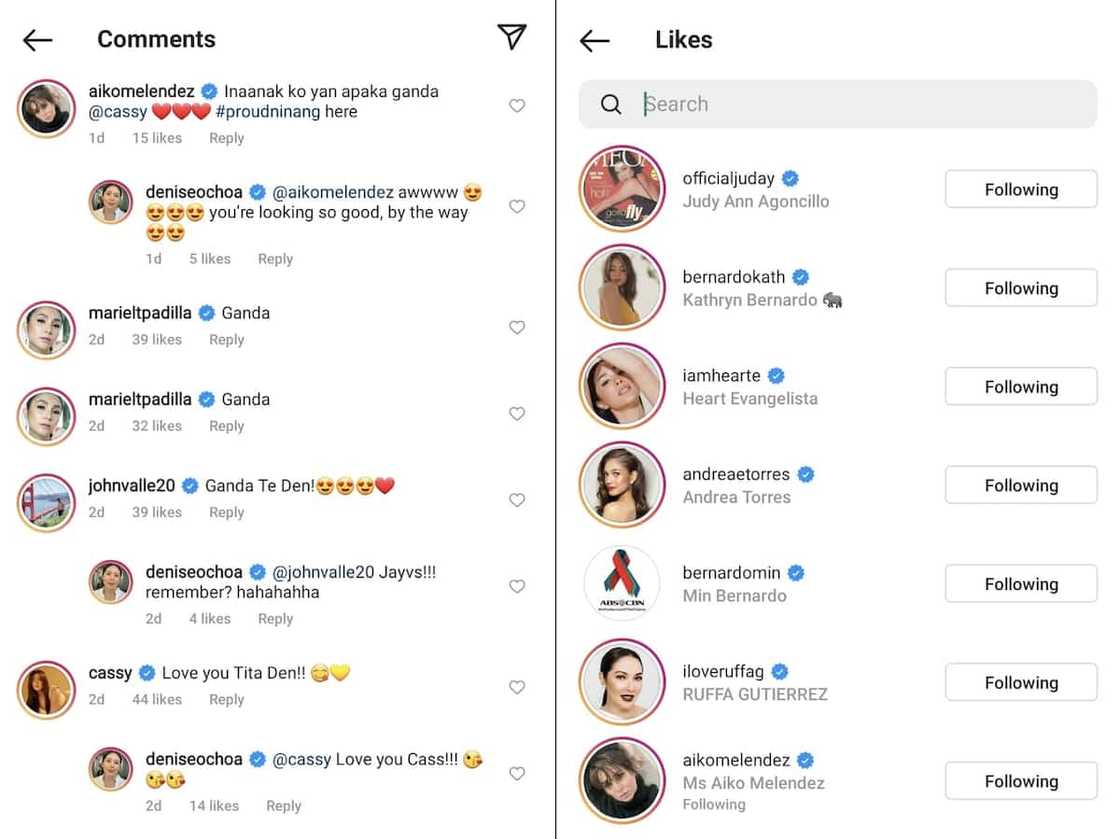This screenshot has height=839, width=1120.
Task: Like johnvalle20's 'Ganda Te Den' comment
Action: (517, 500)
